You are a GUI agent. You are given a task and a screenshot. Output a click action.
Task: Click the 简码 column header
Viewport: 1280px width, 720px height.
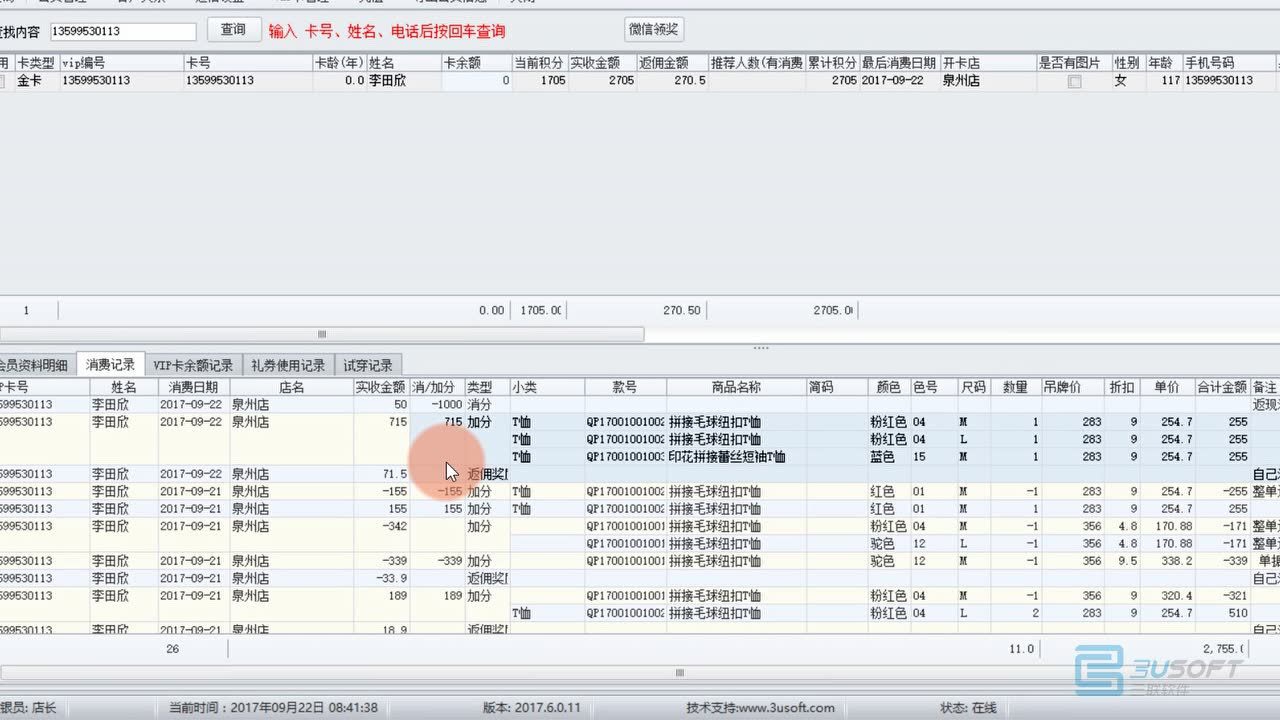[x=837, y=387]
